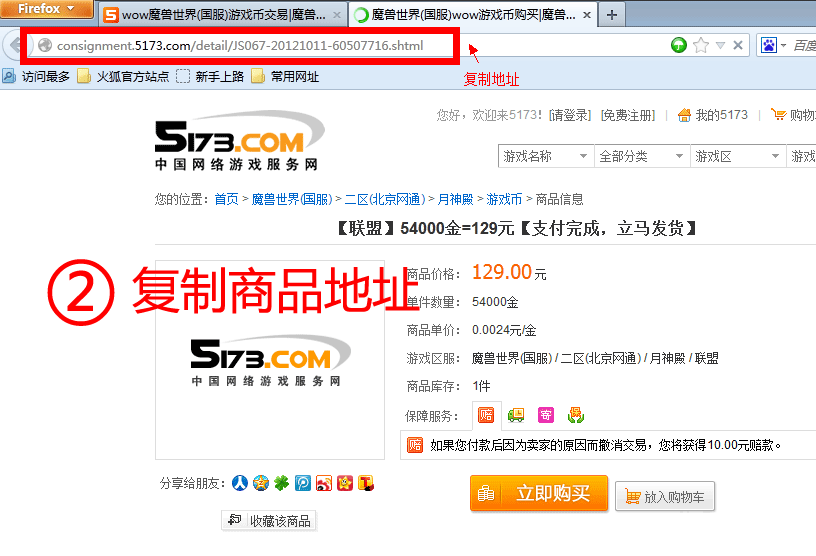Open the 火狐官方站点 bookmark folder
816x556 pixels.
tap(123, 77)
